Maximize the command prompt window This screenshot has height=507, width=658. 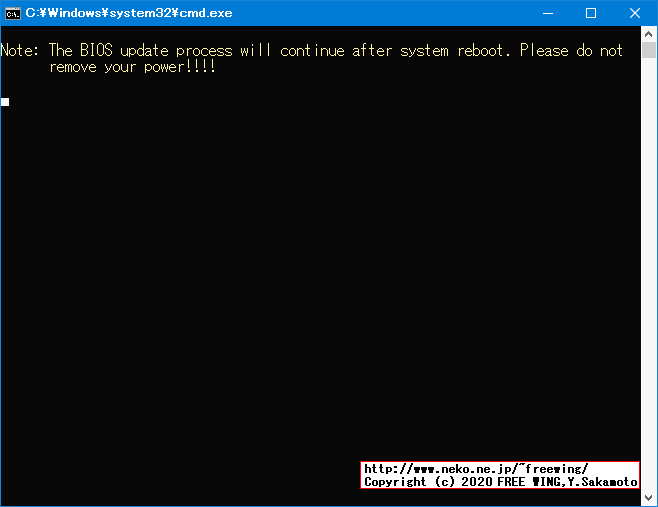pos(591,13)
